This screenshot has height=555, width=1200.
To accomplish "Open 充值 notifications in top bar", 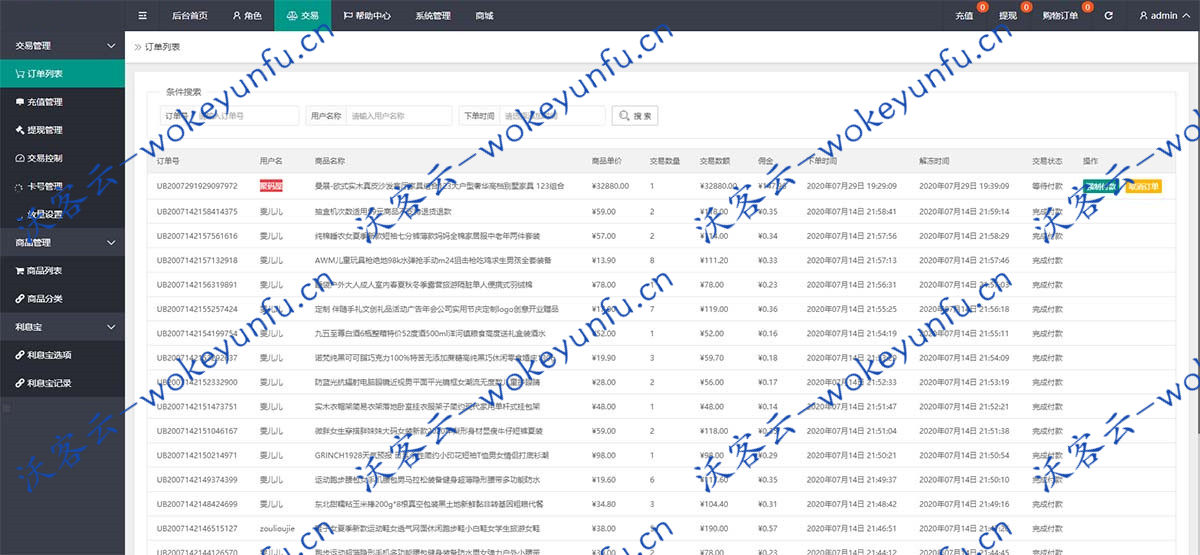I will pyautogui.click(x=964, y=16).
